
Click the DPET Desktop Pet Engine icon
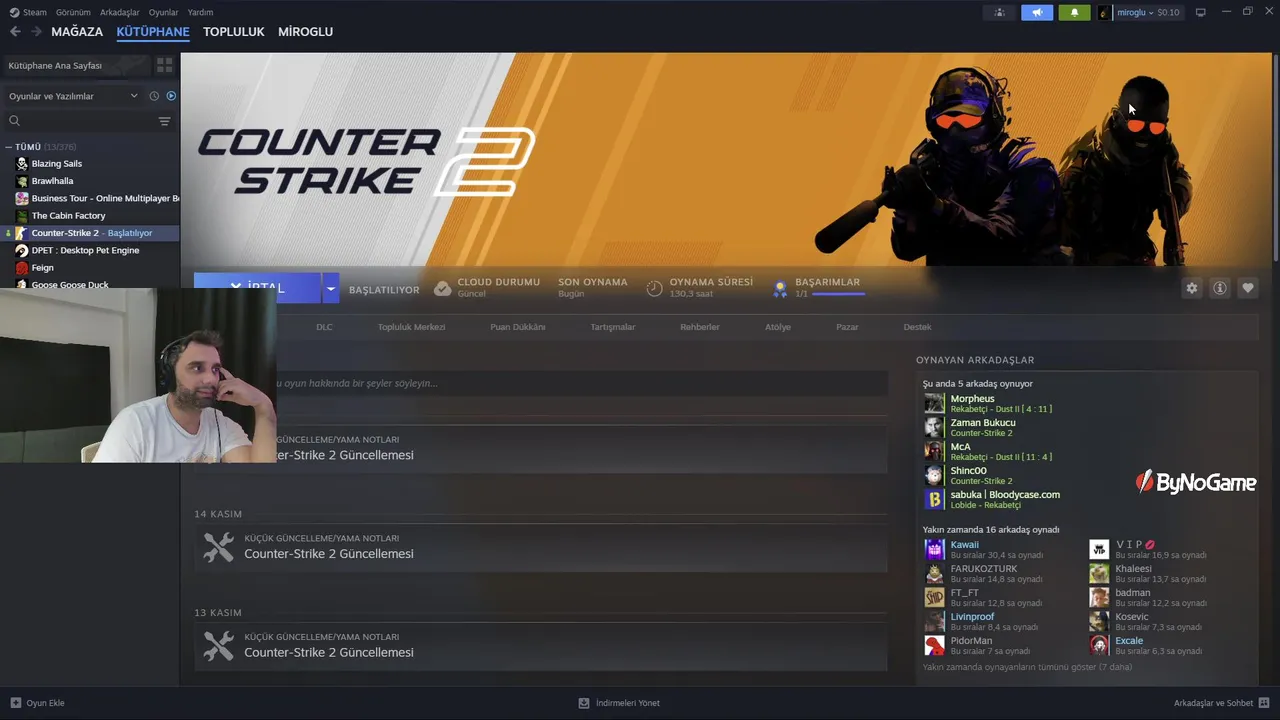coord(22,250)
